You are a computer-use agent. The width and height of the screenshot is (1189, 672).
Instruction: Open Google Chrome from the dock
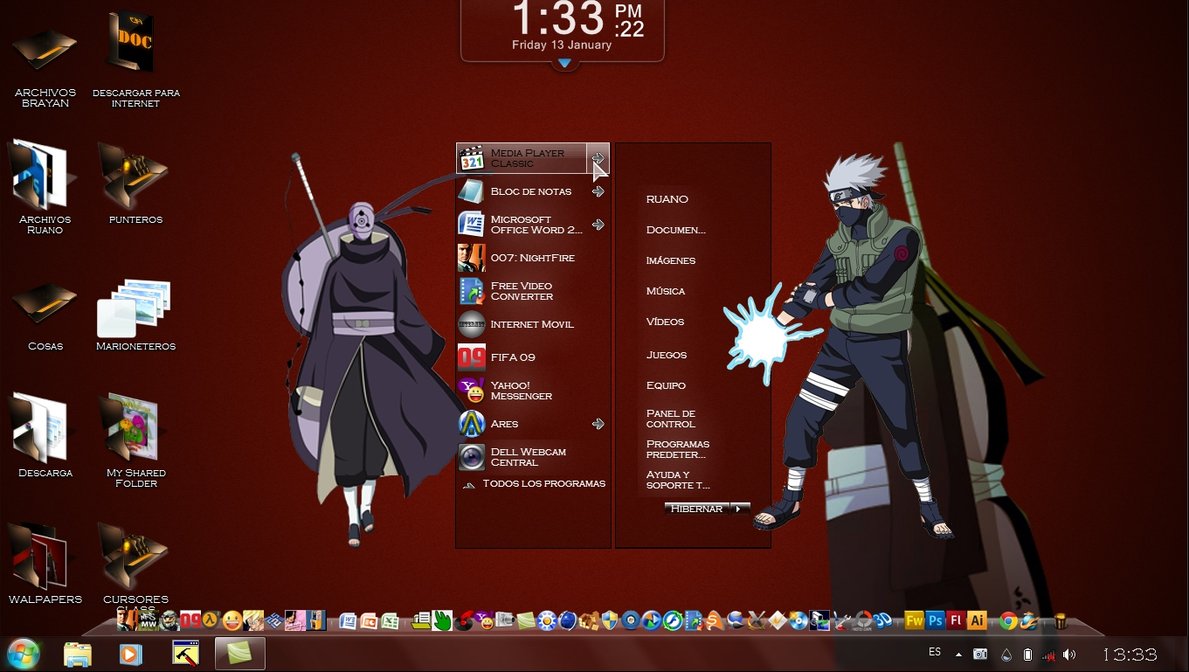(1008, 621)
